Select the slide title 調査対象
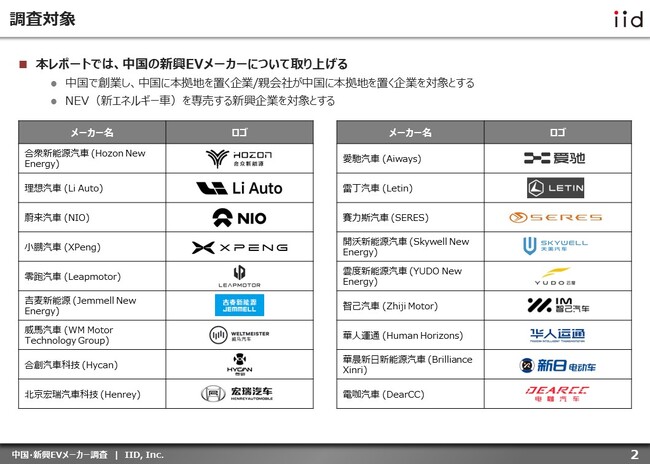 click(x=40, y=20)
